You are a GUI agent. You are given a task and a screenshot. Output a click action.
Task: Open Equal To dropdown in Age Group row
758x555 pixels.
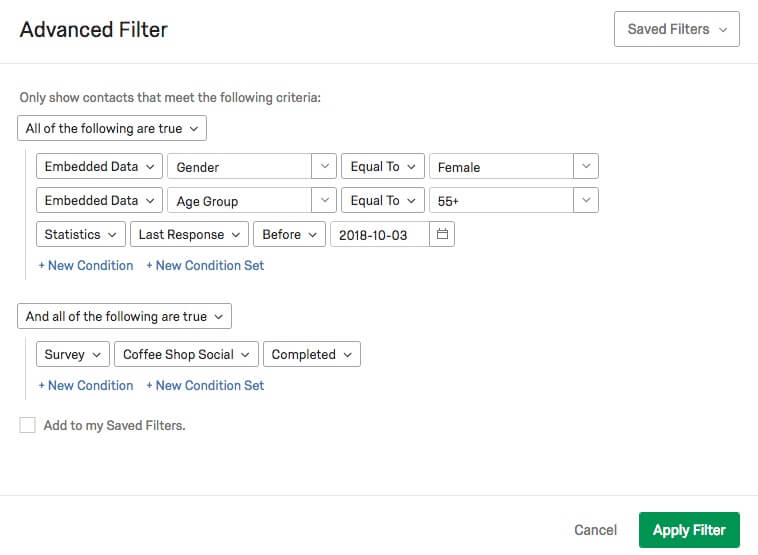[383, 200]
